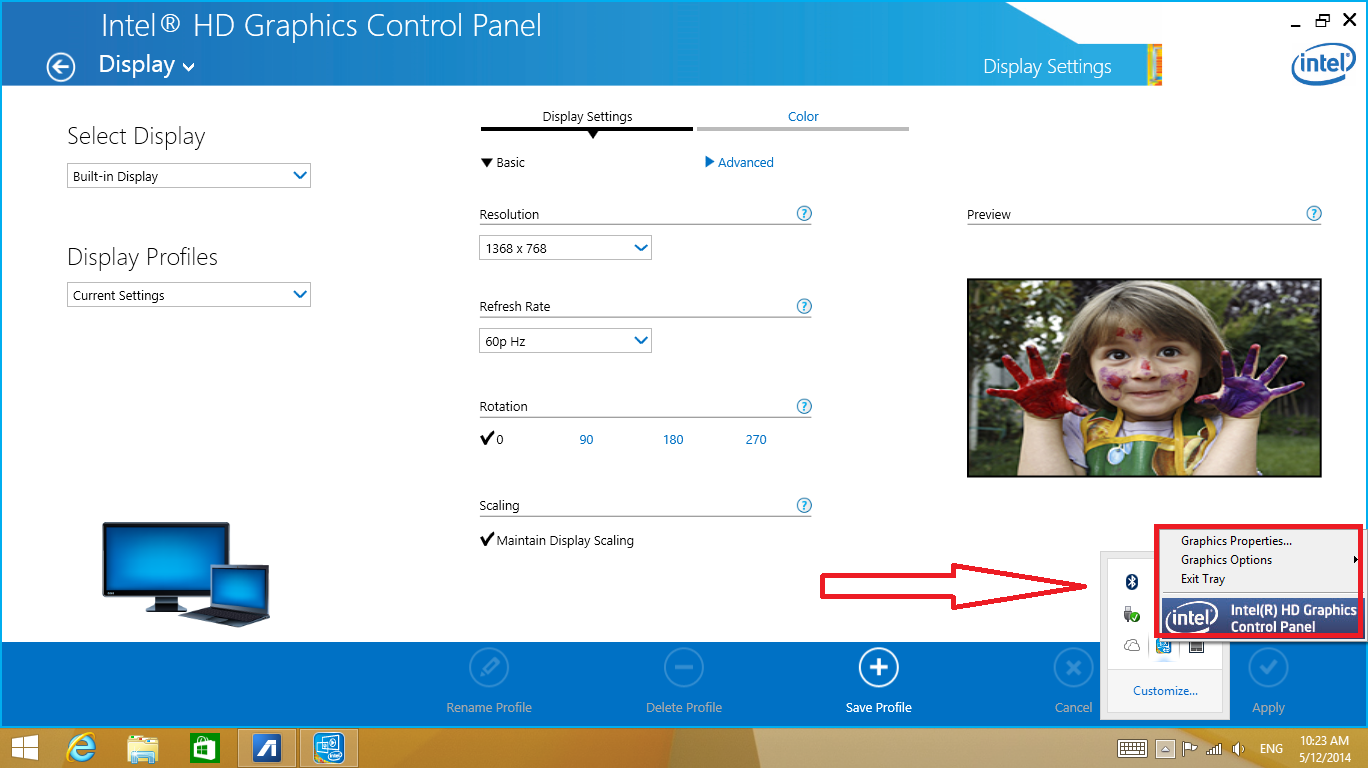Click the network signal tray icon
This screenshot has height=768, width=1368.
coord(1214,748)
